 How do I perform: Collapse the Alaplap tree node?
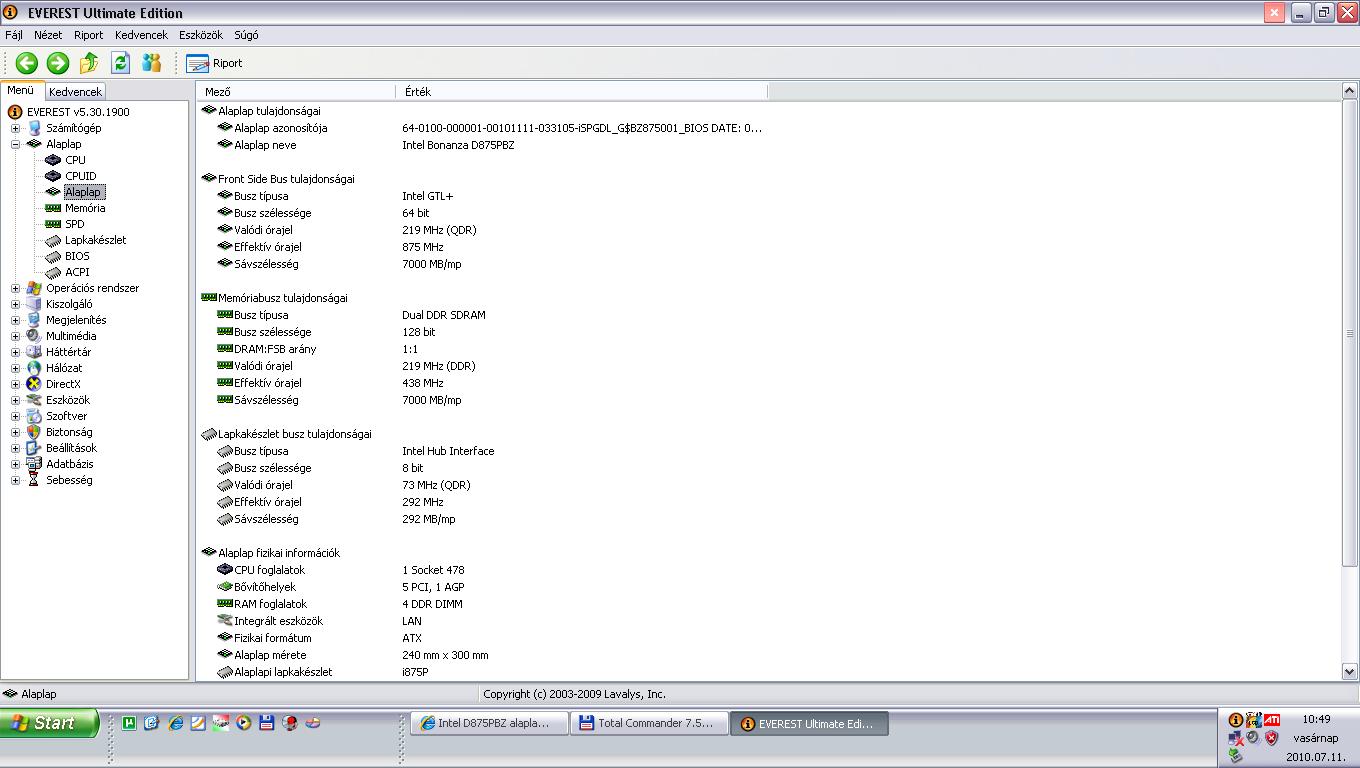pos(15,144)
